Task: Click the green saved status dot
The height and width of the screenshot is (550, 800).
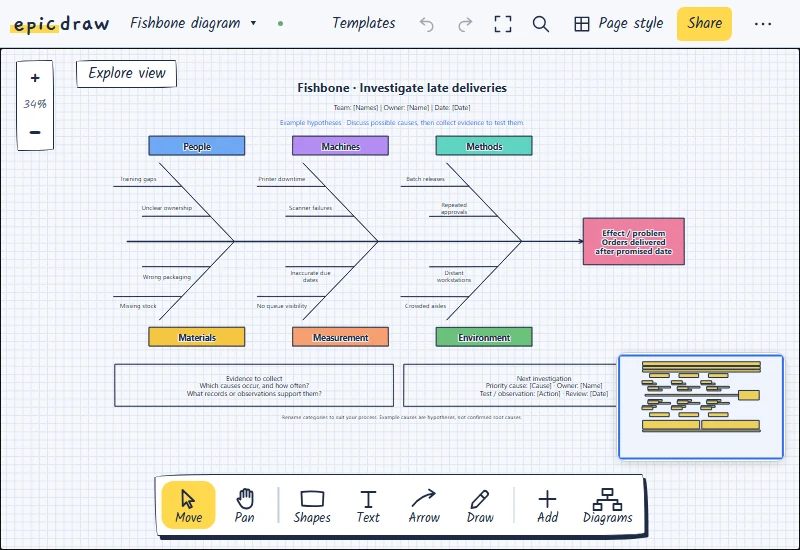Action: click(280, 23)
